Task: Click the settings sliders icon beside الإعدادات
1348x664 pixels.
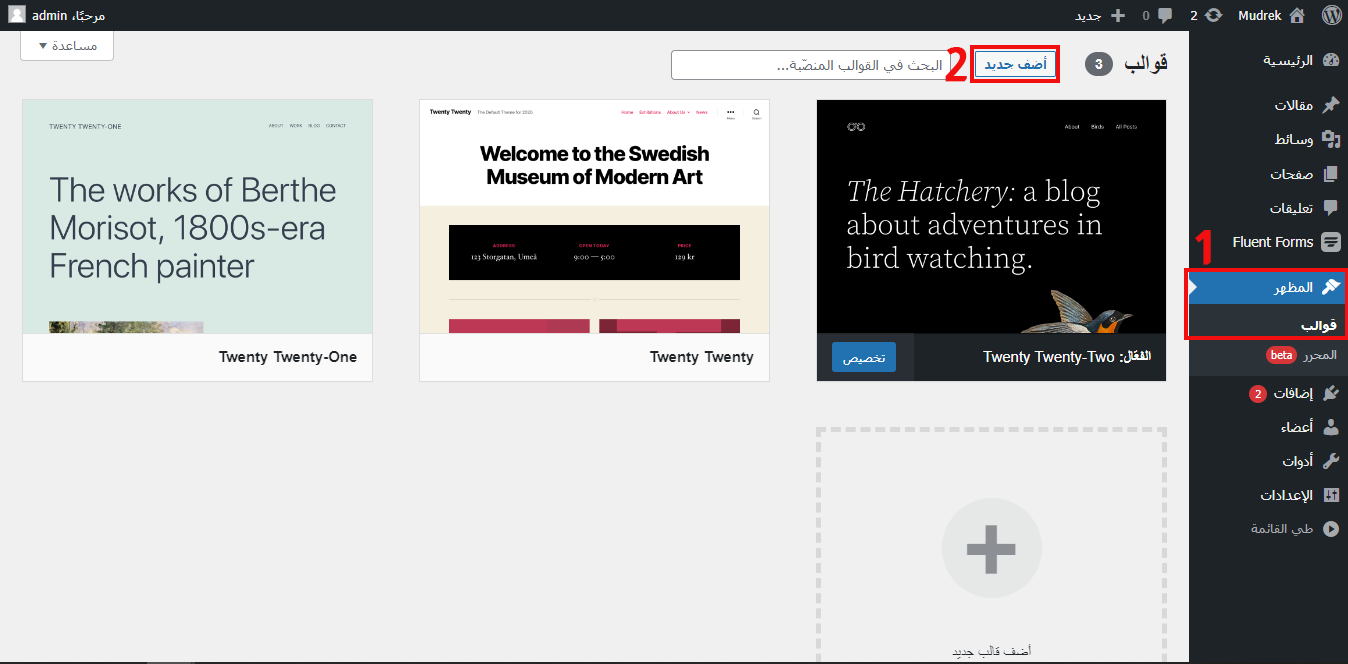Action: tap(1330, 495)
